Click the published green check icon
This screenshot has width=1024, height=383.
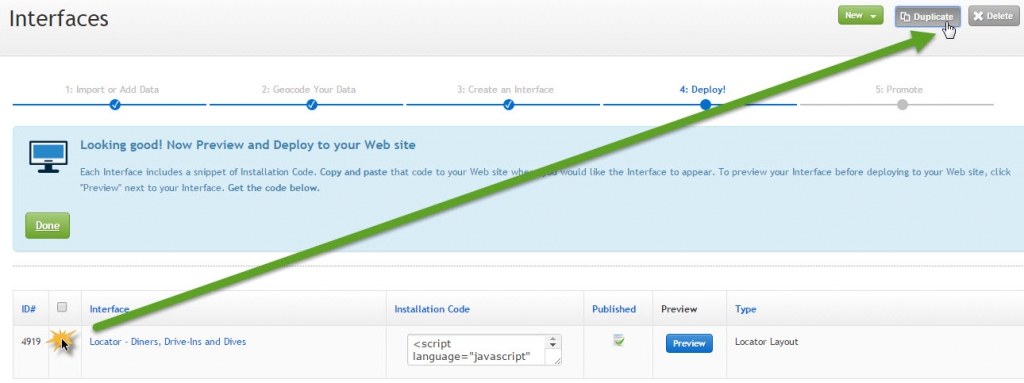[x=618, y=341]
